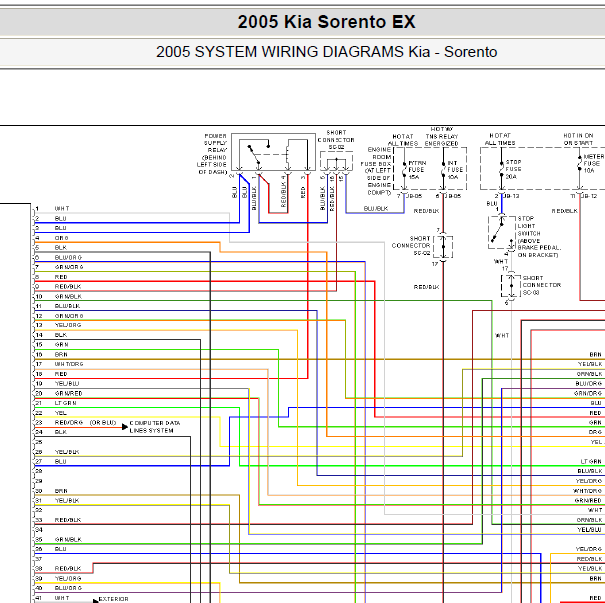Viewport: 605px width, 603px height.
Task: Click pin 35 GRN/BLK wire label
Action: click(68, 539)
